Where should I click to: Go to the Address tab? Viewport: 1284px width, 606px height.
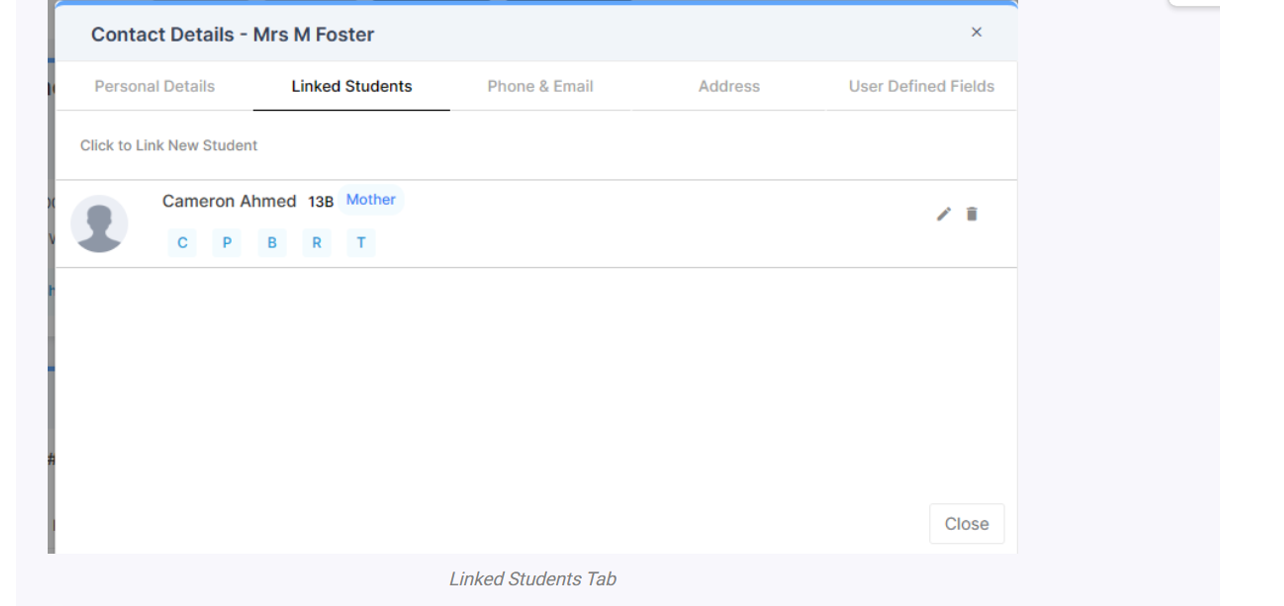click(729, 86)
